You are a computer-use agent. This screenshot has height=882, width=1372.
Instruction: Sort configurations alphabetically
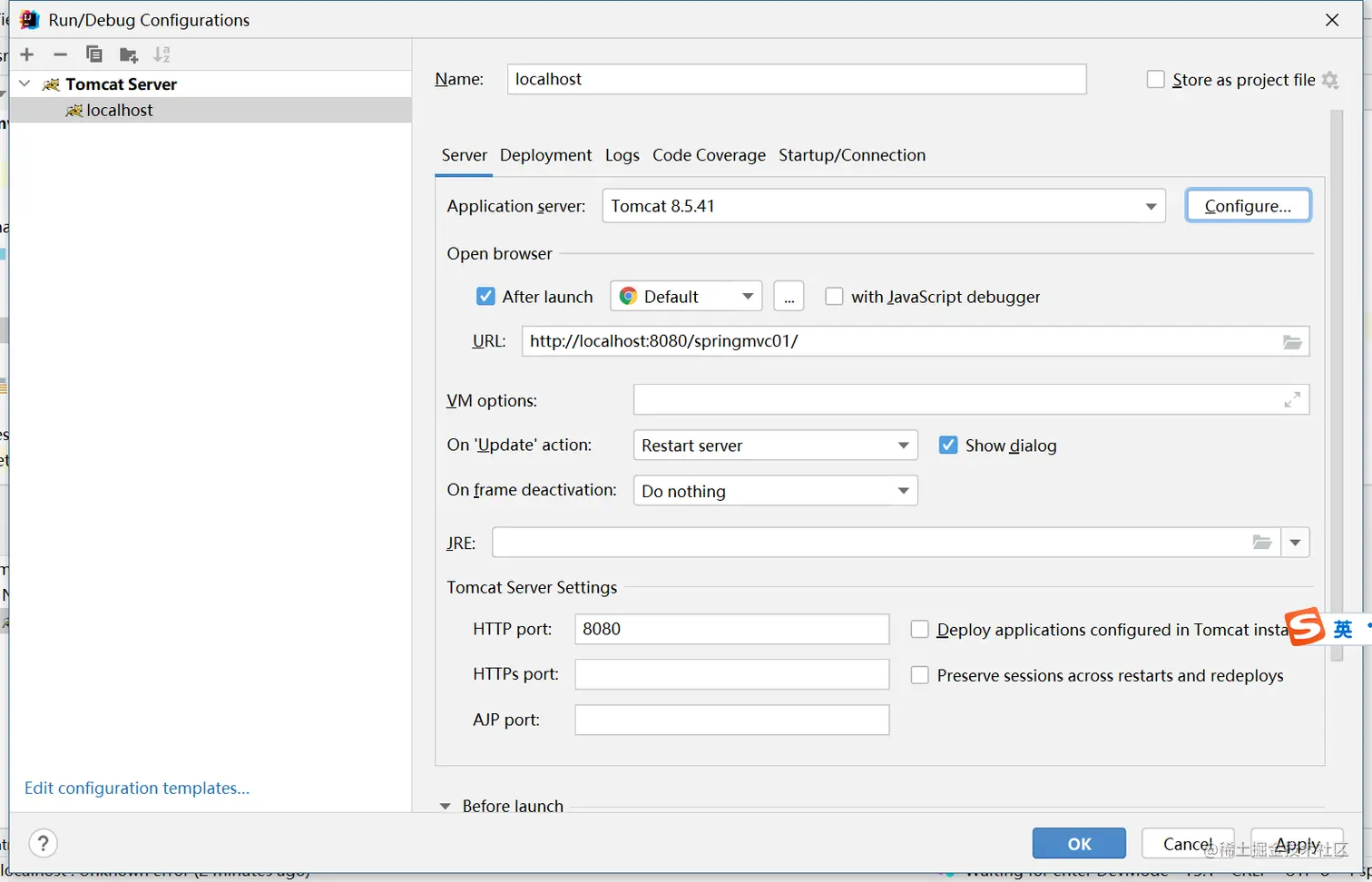click(162, 54)
